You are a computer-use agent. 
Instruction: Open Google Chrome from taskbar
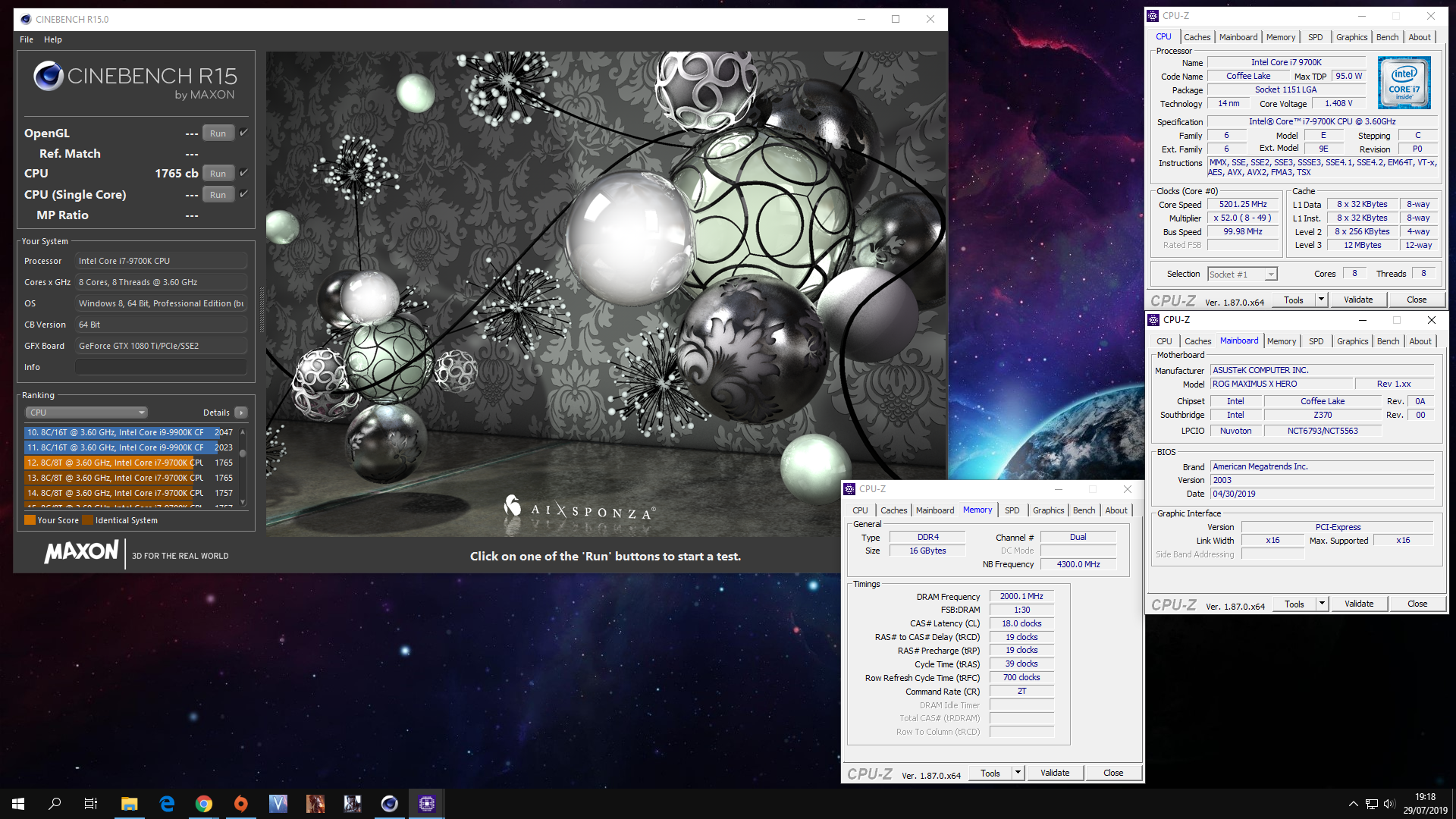pyautogui.click(x=203, y=804)
